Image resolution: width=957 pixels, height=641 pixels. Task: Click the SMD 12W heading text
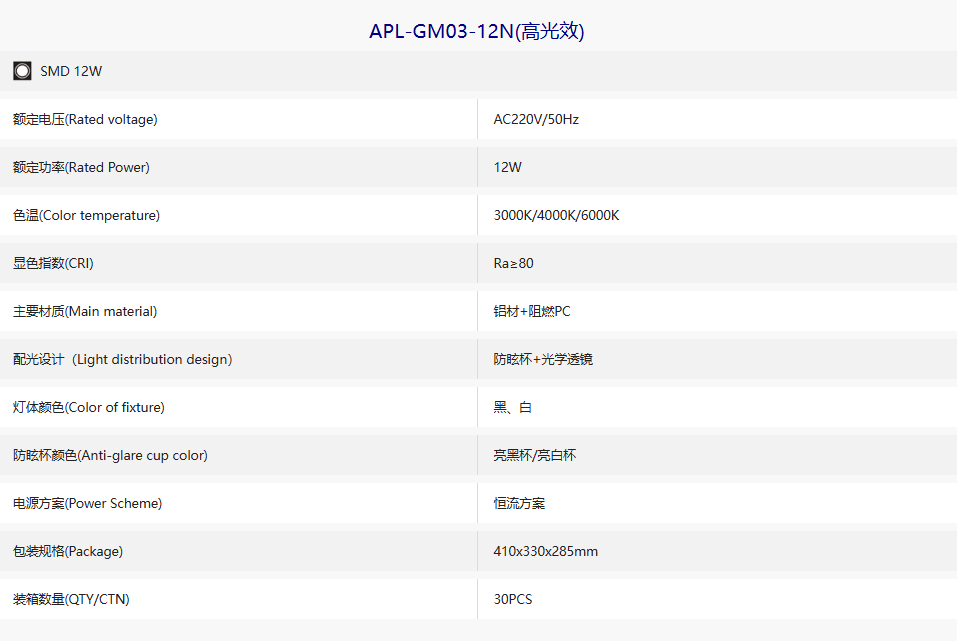71,71
